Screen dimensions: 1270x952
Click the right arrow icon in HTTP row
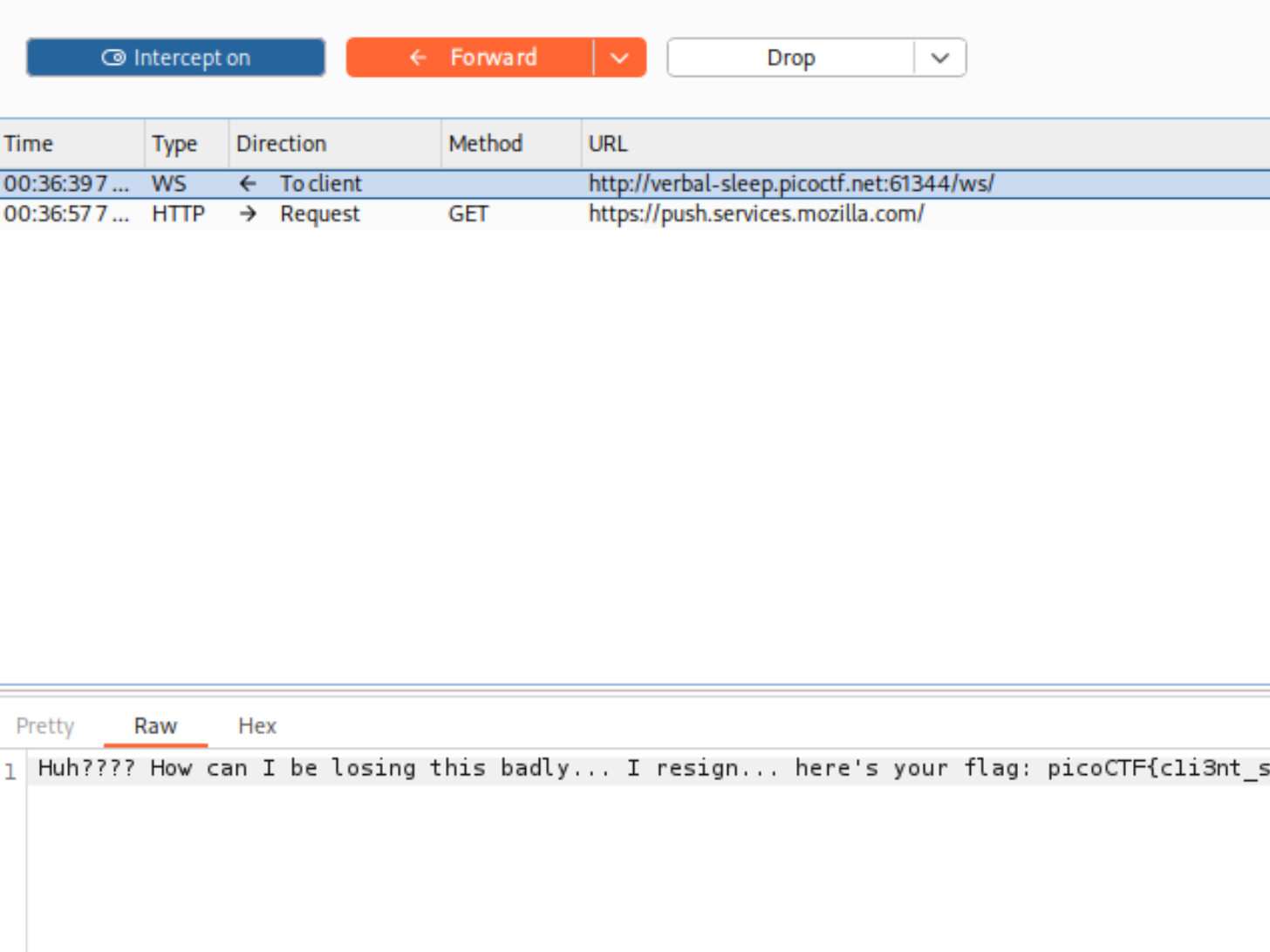[x=248, y=214]
